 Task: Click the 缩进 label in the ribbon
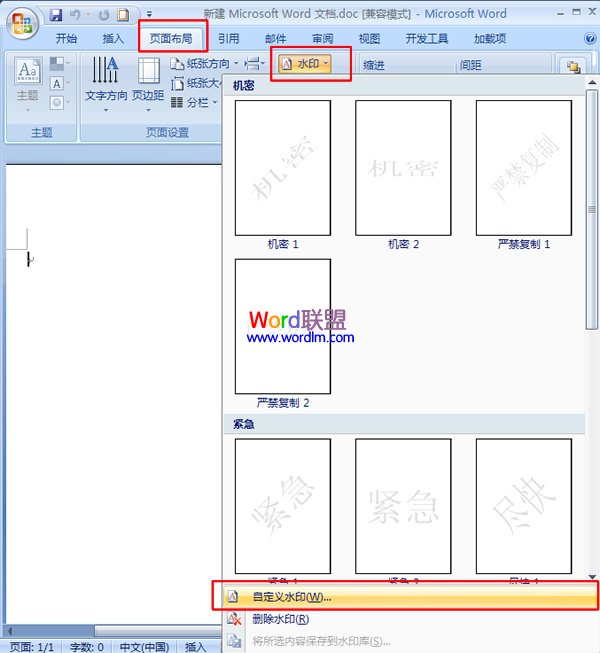click(373, 65)
